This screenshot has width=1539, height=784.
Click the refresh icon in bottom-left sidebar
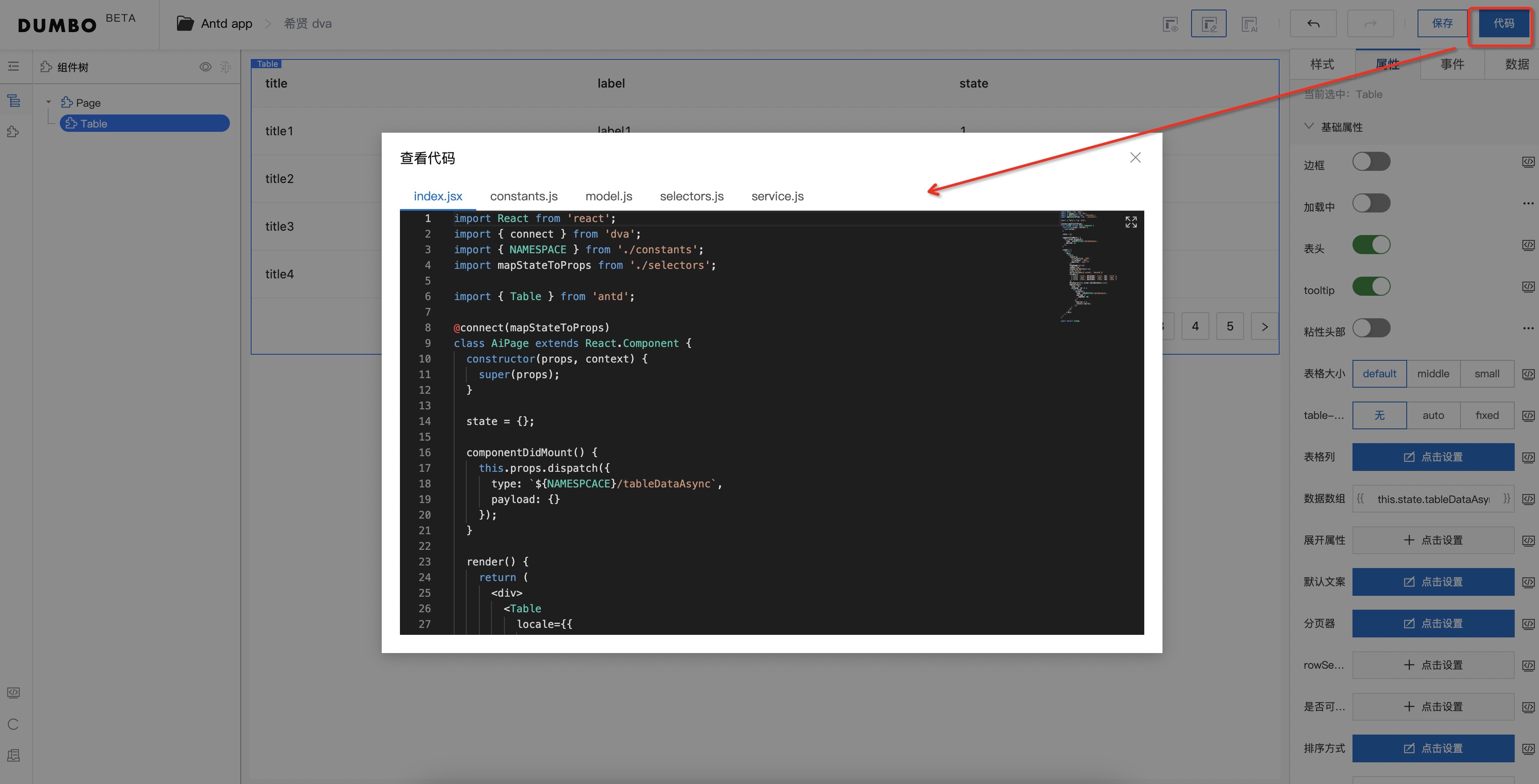14,724
